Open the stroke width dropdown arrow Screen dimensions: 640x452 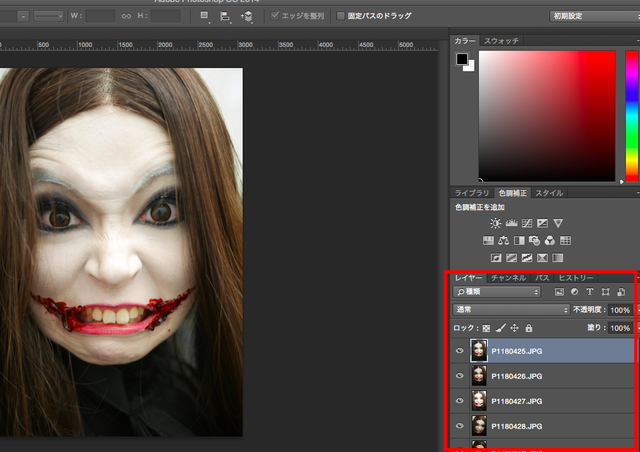23,16
